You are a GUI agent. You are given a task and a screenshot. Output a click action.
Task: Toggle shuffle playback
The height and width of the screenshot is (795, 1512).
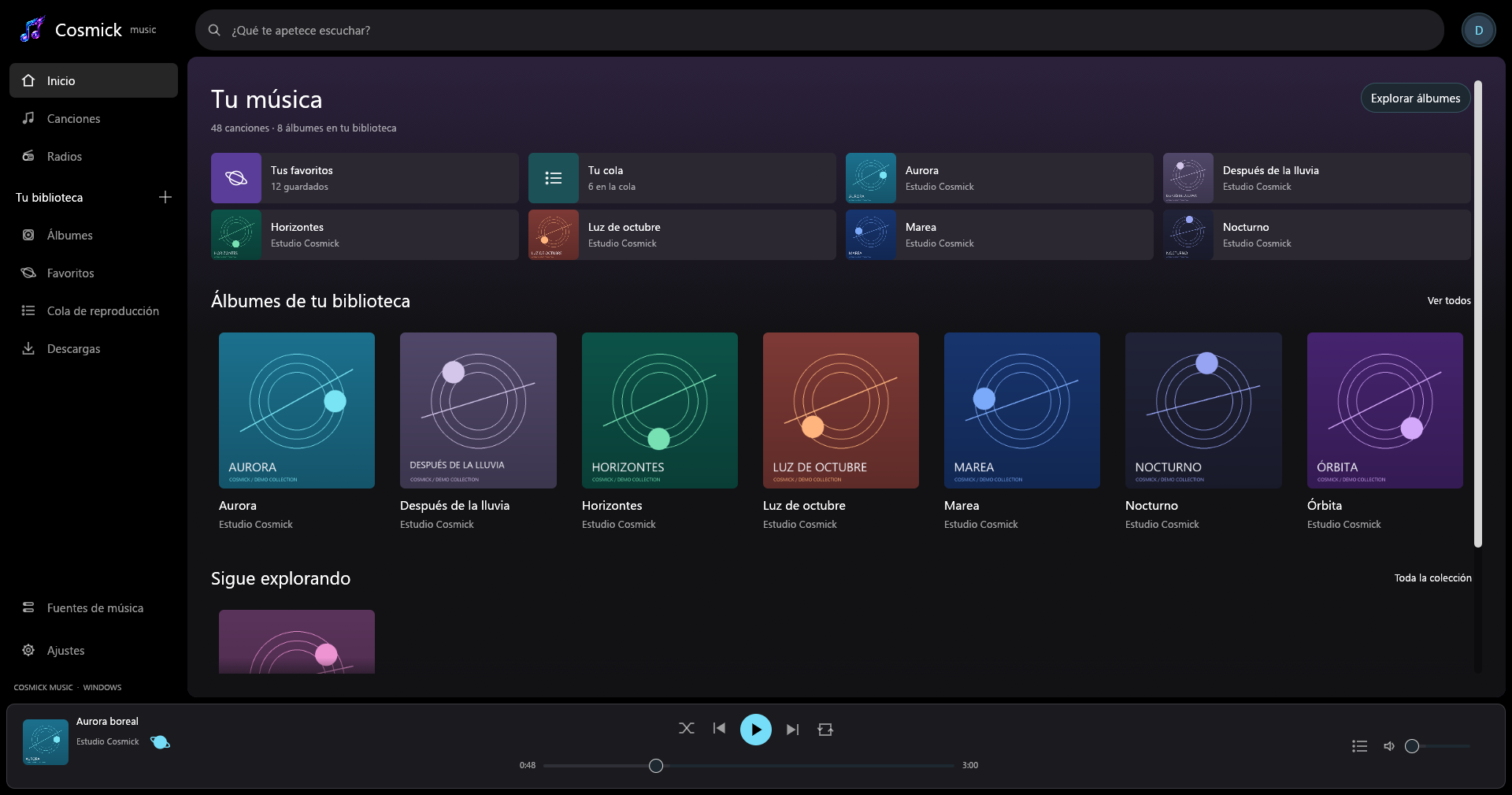pyautogui.click(x=687, y=729)
